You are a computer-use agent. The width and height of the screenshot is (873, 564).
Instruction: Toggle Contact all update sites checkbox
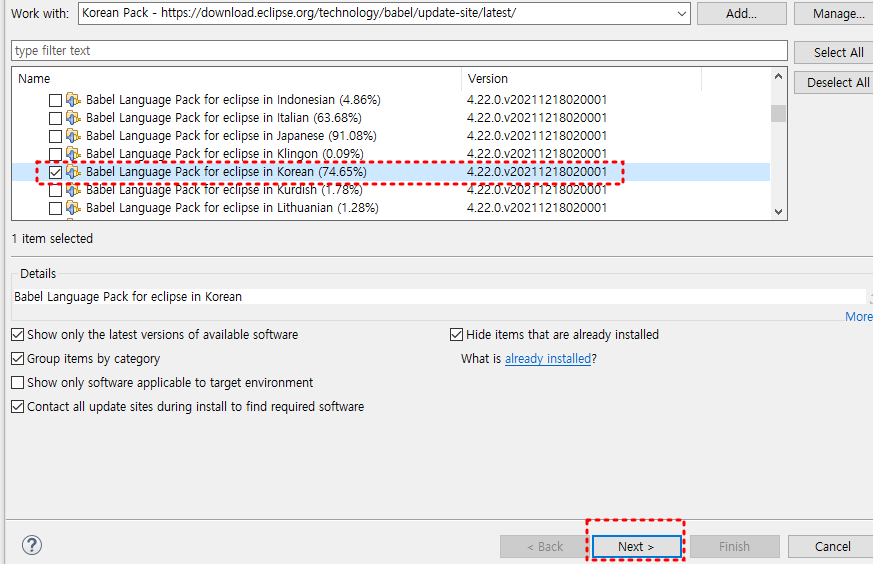[18, 406]
